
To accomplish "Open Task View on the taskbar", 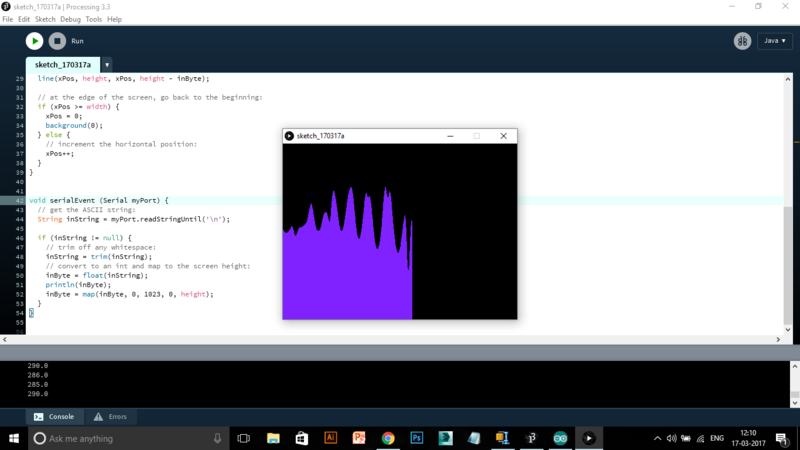I will tap(244, 438).
